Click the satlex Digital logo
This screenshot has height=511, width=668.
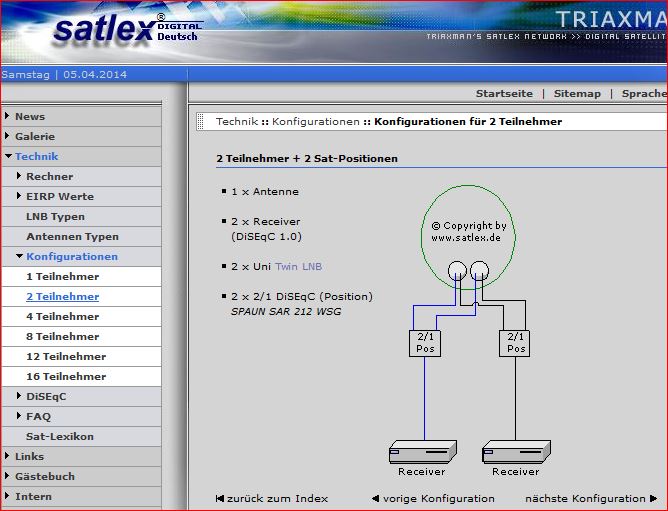127,29
